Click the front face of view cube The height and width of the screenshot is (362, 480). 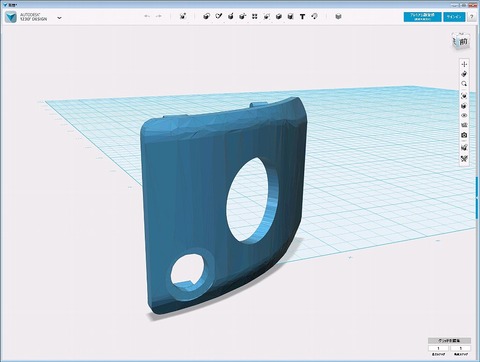463,42
